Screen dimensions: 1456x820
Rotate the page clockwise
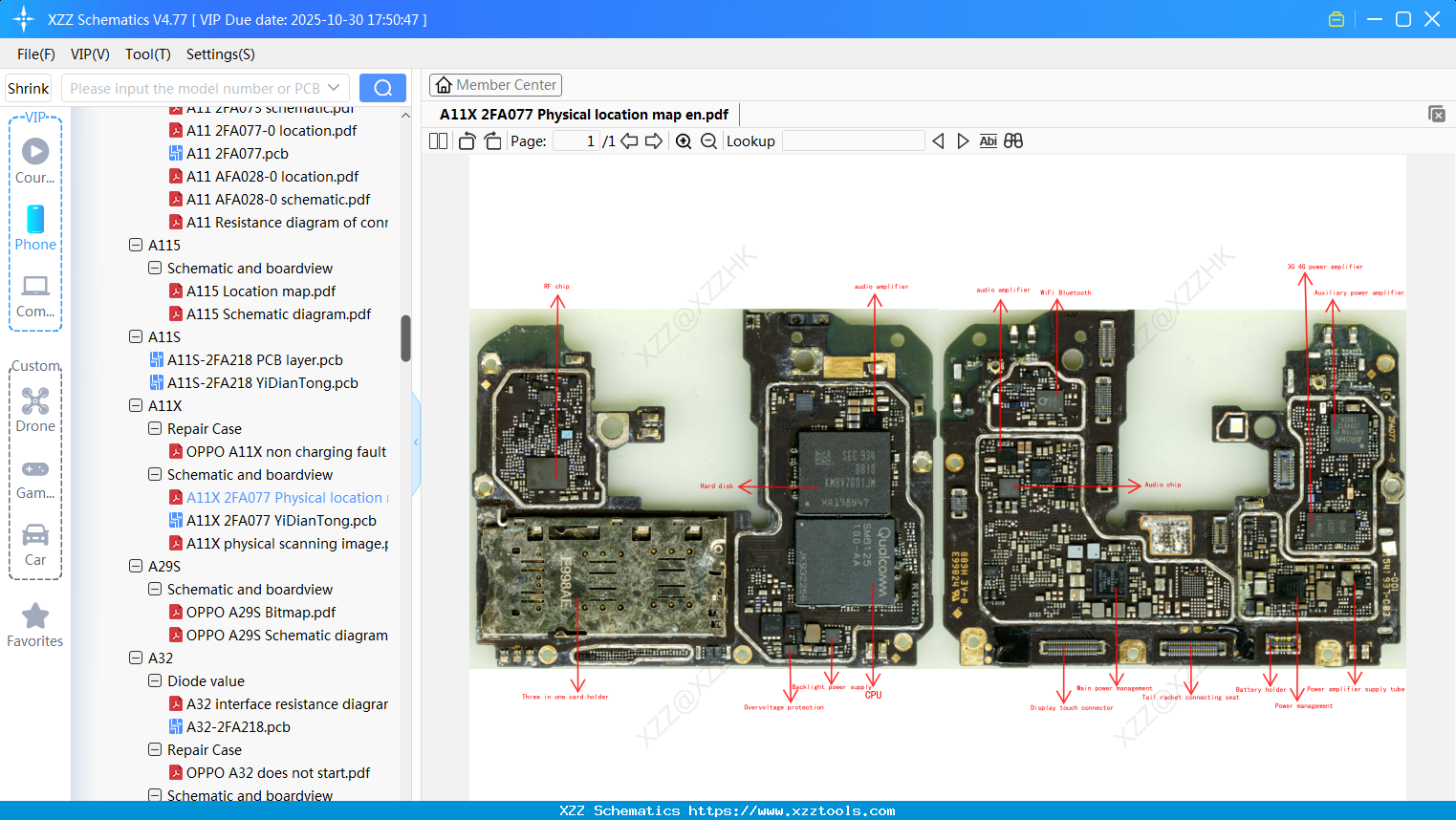click(493, 141)
